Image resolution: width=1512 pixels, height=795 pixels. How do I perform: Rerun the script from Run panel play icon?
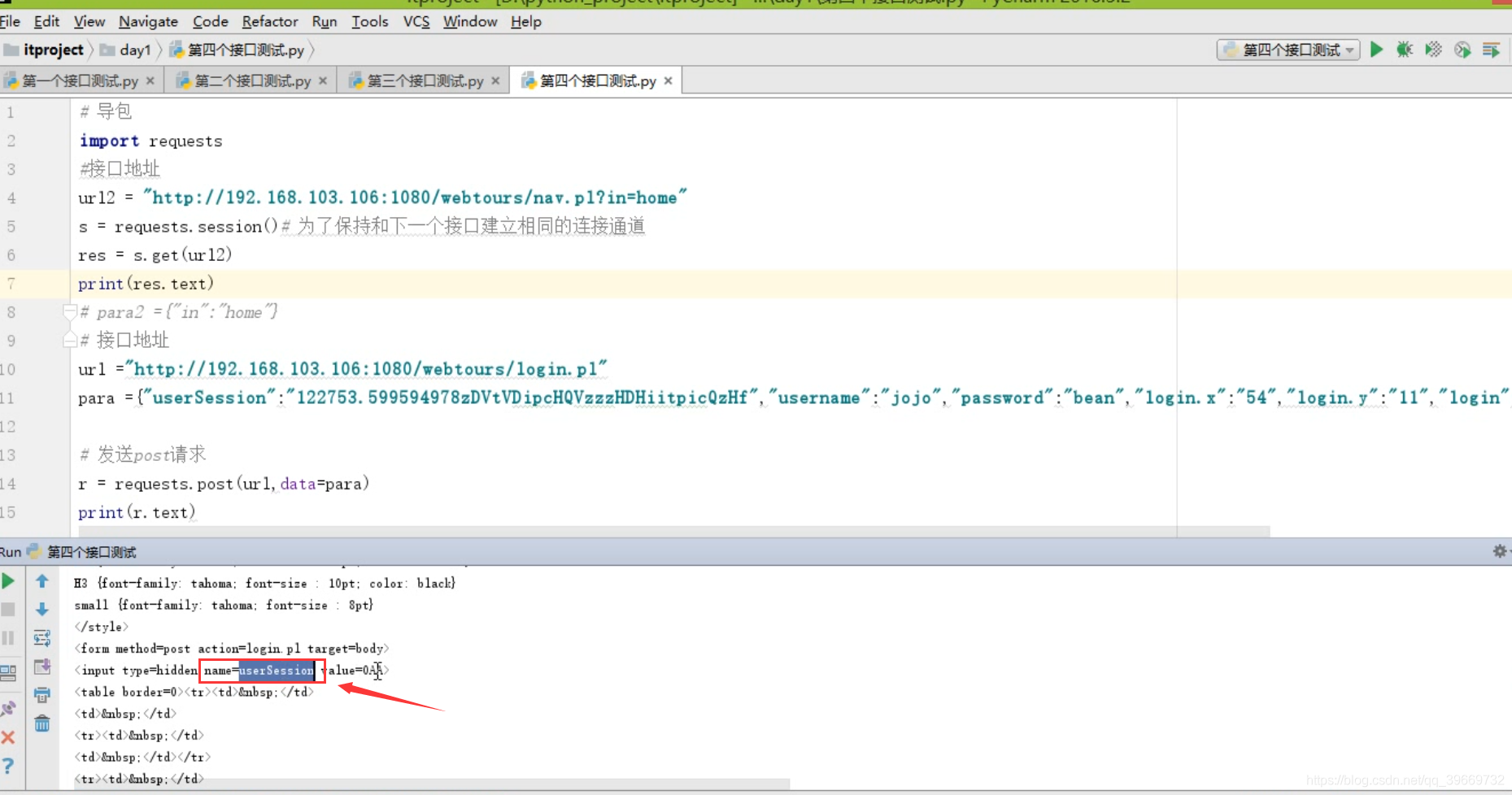tap(8, 581)
